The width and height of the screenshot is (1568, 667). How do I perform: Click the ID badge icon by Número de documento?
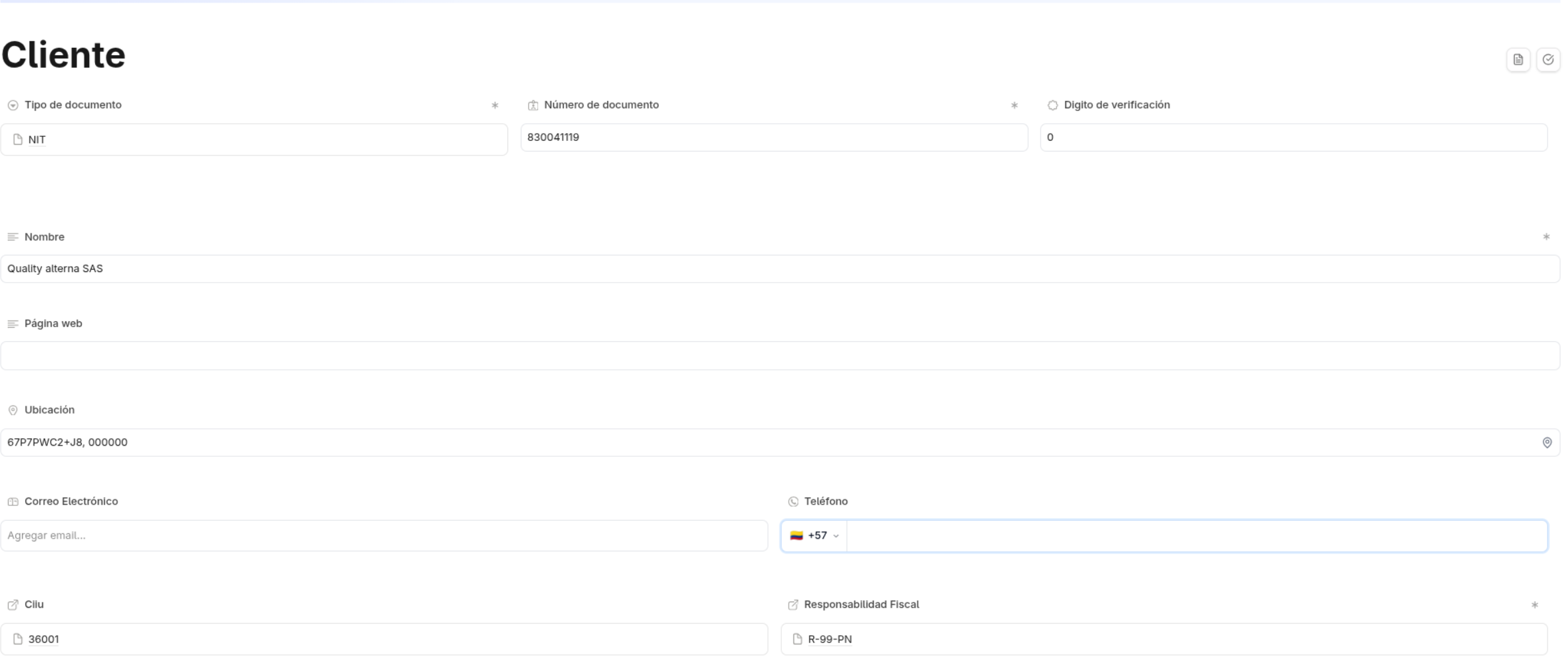pyautogui.click(x=533, y=106)
